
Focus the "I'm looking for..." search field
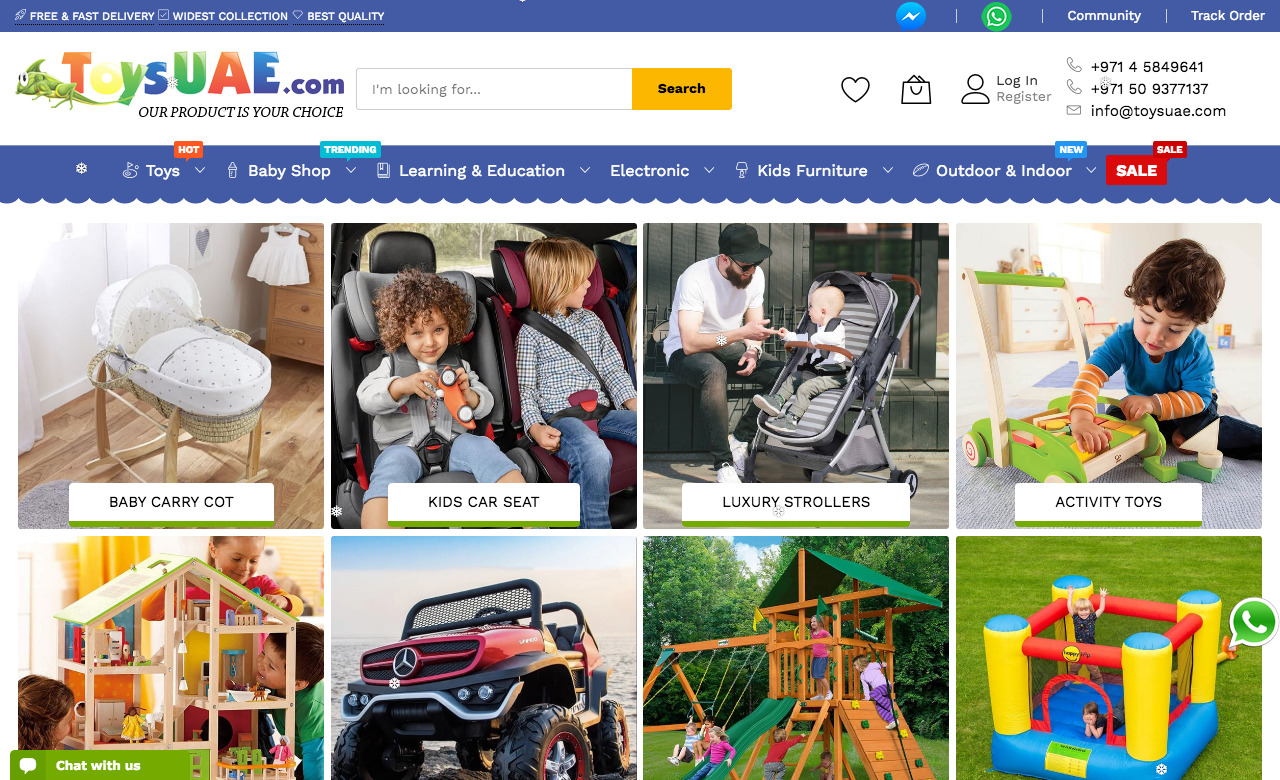tap(494, 89)
